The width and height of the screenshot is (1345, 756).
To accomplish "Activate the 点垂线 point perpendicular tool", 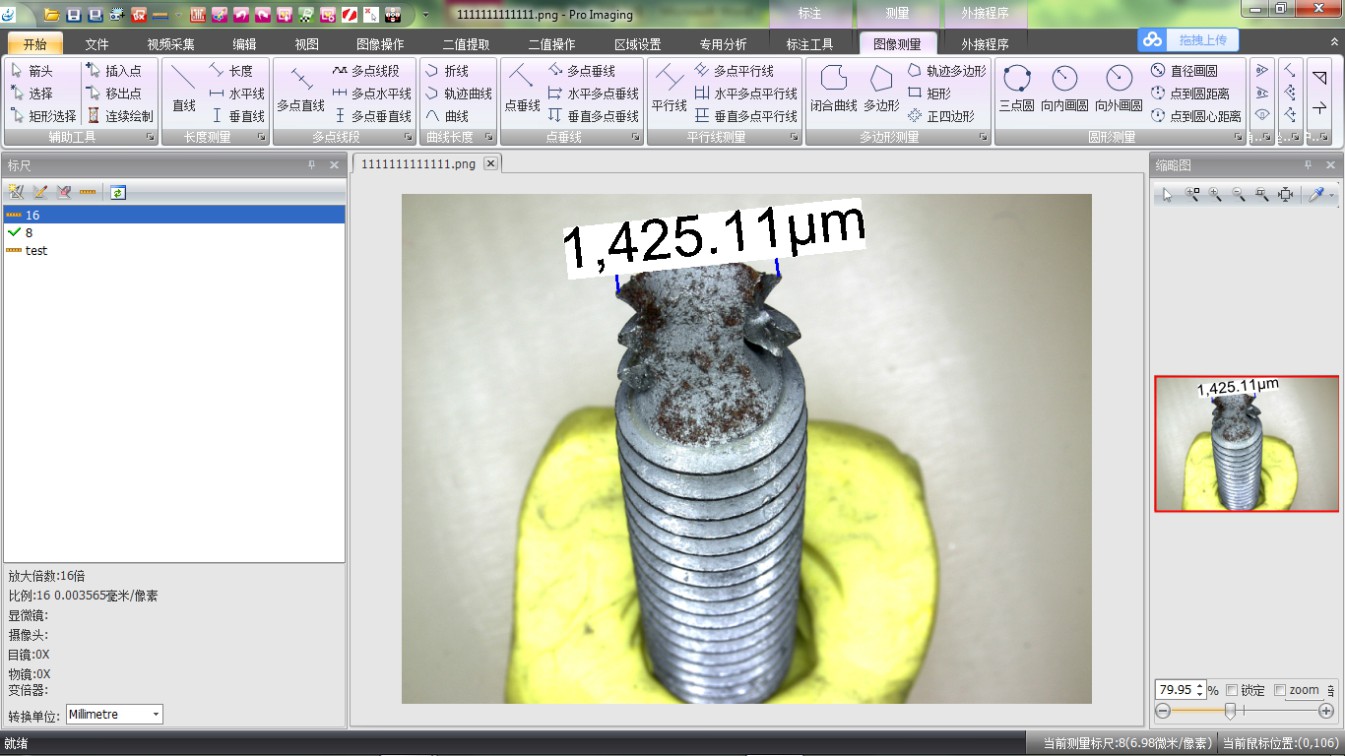I will (522, 87).
